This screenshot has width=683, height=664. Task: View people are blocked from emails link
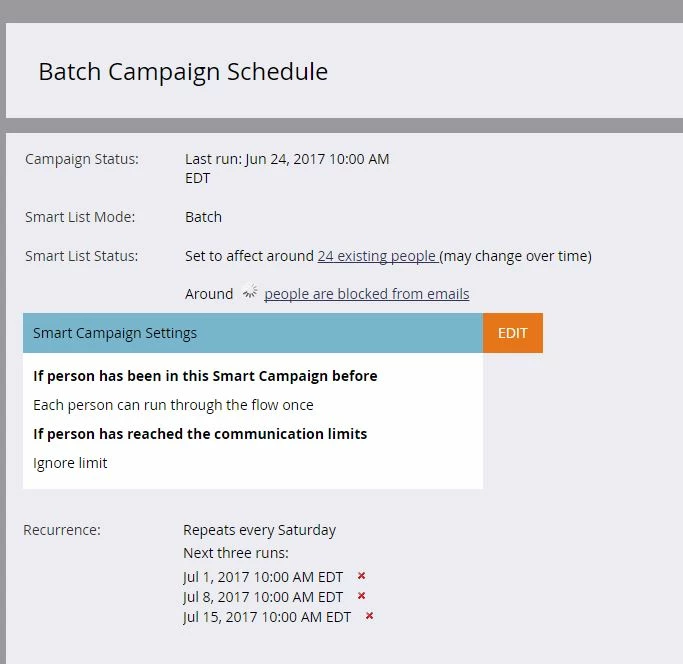point(367,294)
